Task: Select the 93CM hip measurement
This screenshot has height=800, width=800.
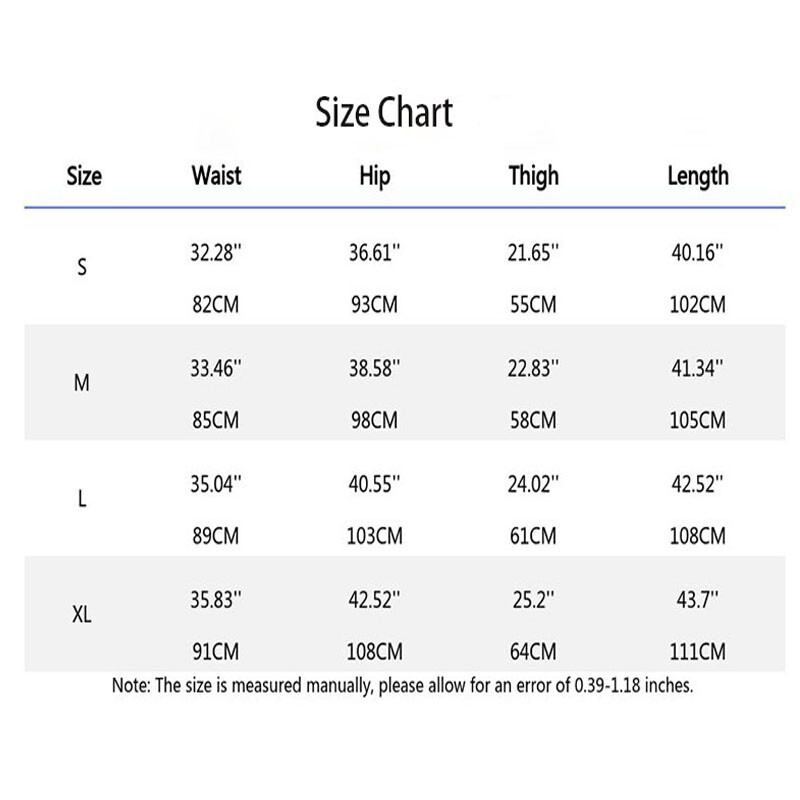Action: tap(374, 305)
